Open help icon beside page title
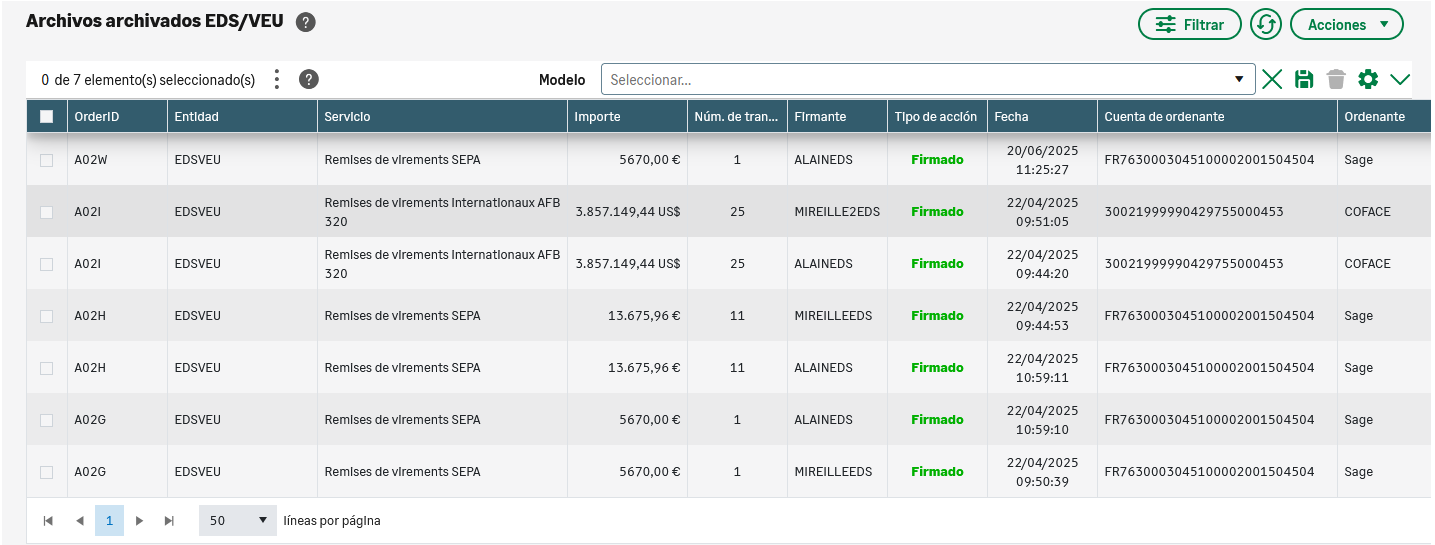The height and width of the screenshot is (545, 1435). tap(306, 23)
